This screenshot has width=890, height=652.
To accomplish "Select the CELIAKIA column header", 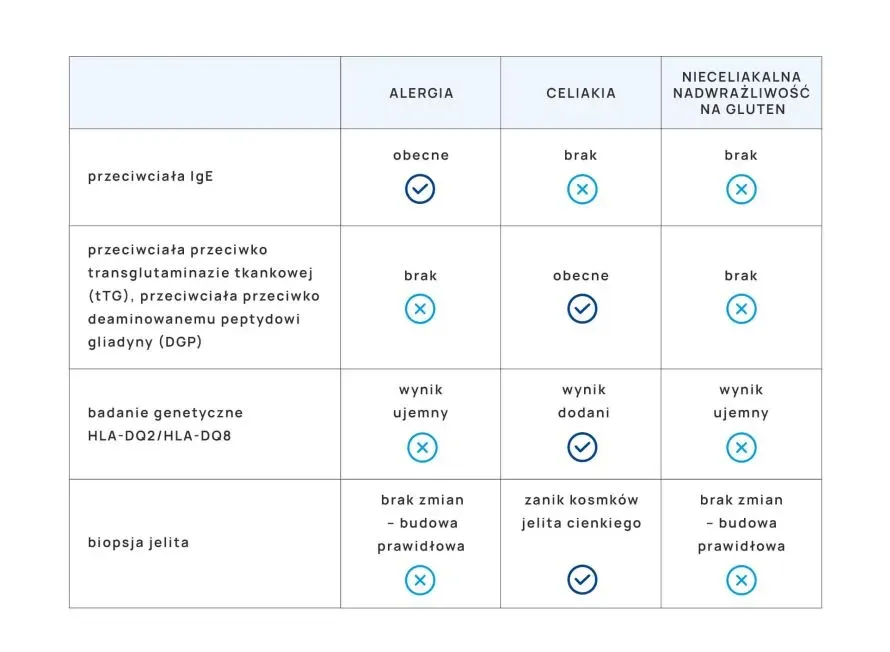I will click(581, 93).
